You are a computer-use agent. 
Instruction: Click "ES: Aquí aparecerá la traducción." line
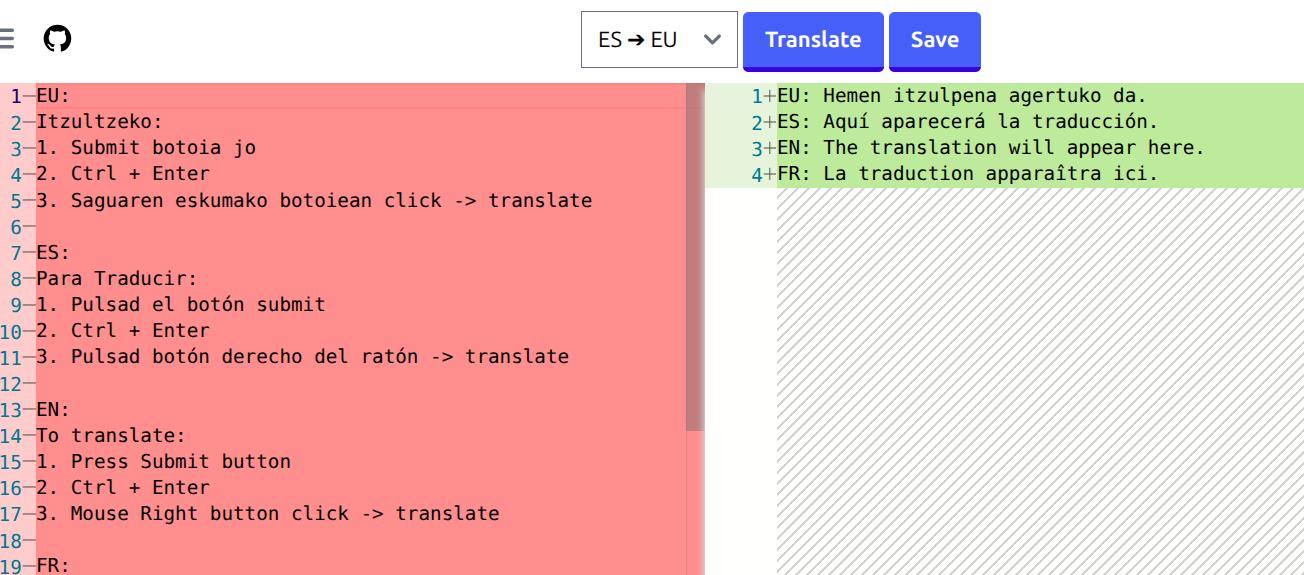point(966,122)
